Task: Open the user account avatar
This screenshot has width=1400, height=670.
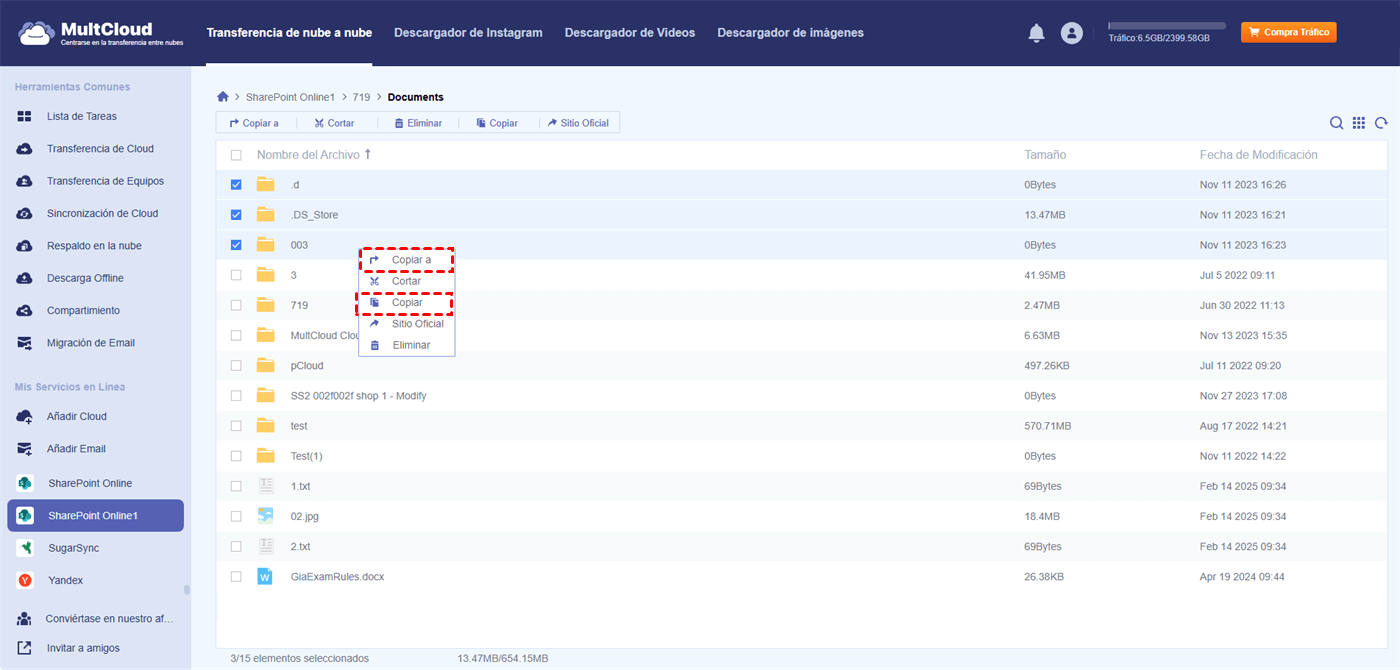Action: pos(1072,33)
